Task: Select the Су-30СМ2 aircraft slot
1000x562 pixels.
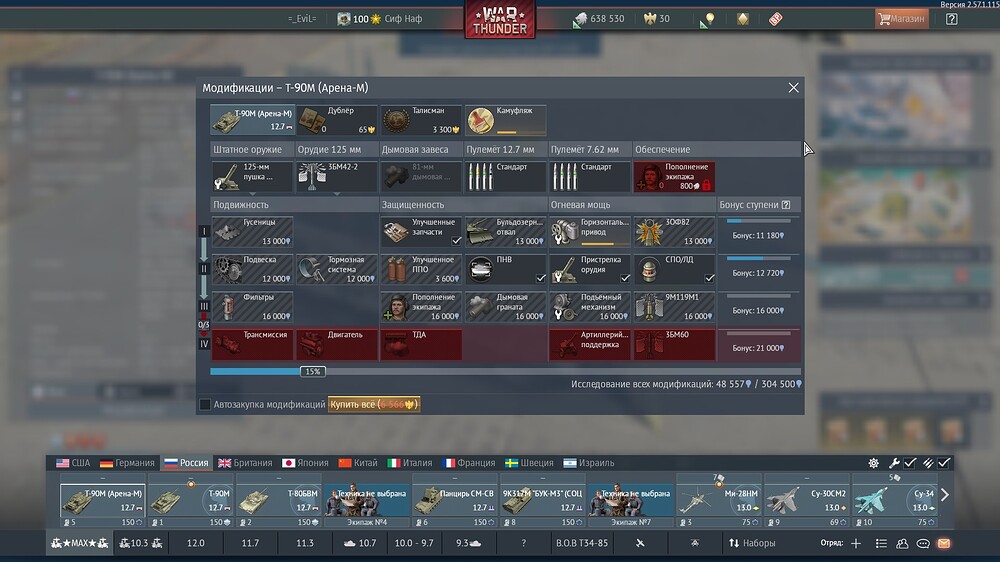Action: [807, 501]
